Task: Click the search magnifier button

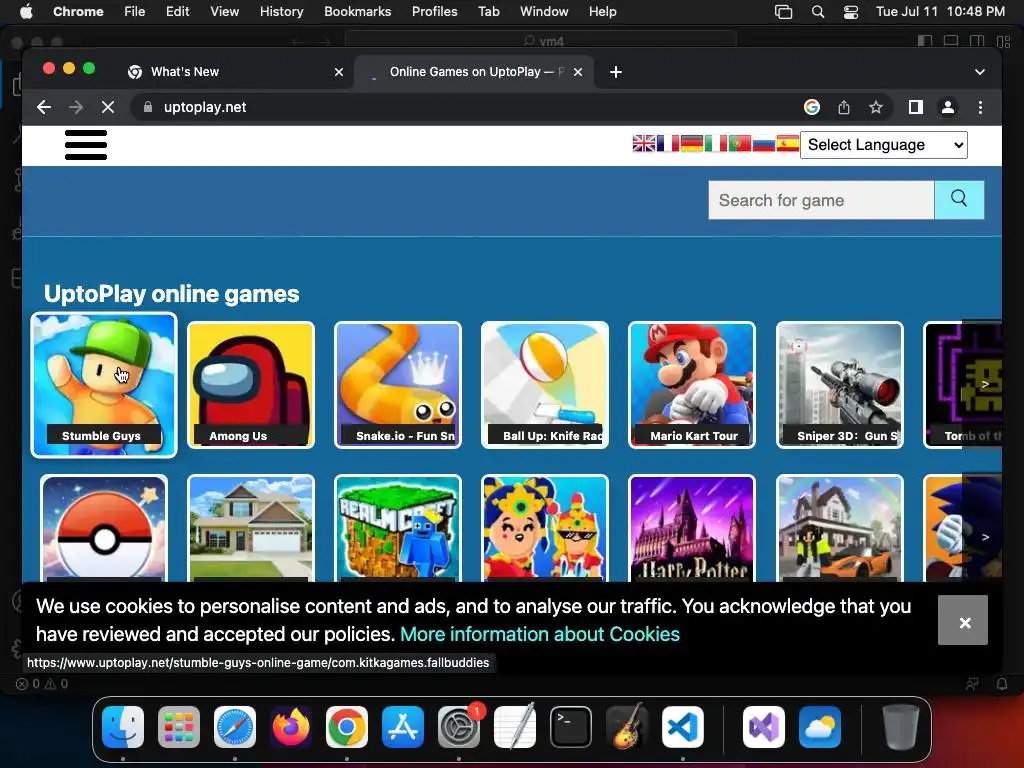Action: pos(959,200)
